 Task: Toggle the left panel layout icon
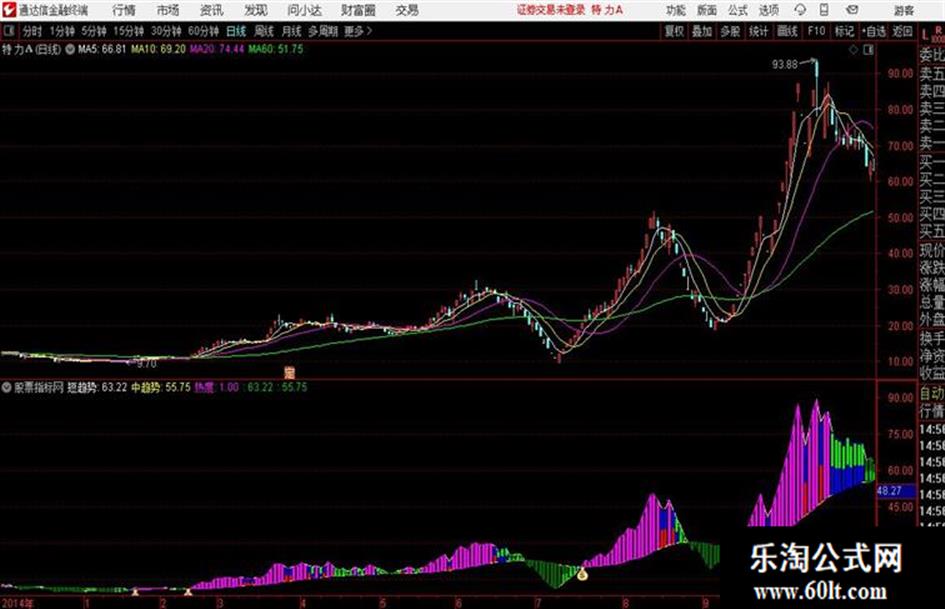click(x=8, y=31)
